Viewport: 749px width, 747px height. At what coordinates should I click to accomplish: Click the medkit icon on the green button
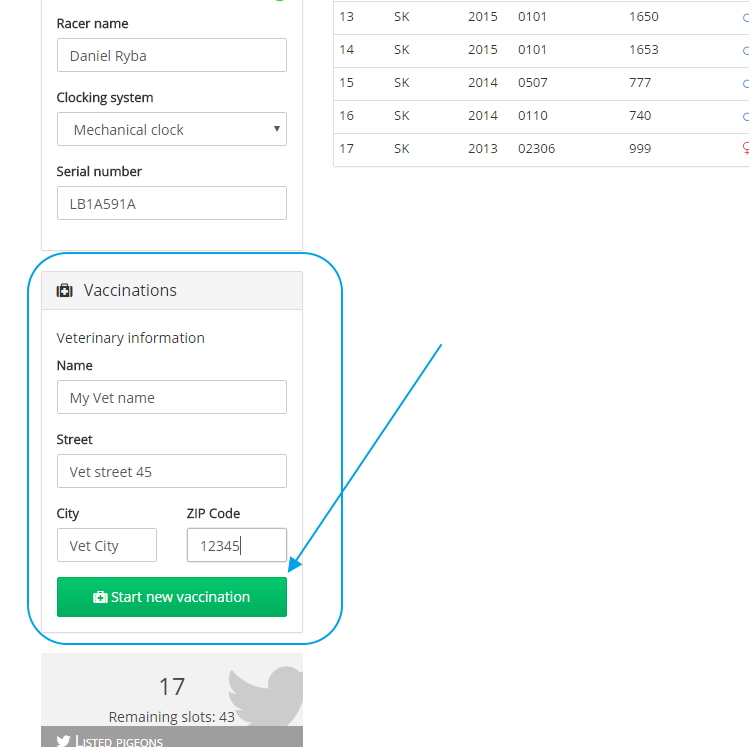point(100,597)
